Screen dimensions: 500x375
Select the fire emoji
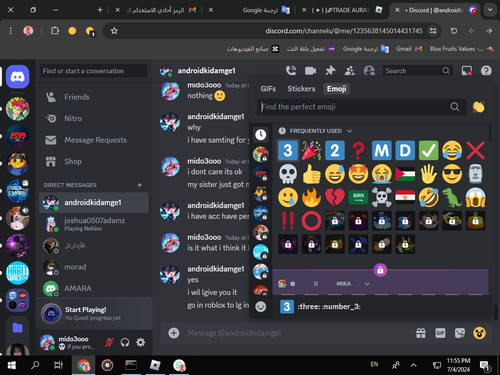tap(311, 197)
